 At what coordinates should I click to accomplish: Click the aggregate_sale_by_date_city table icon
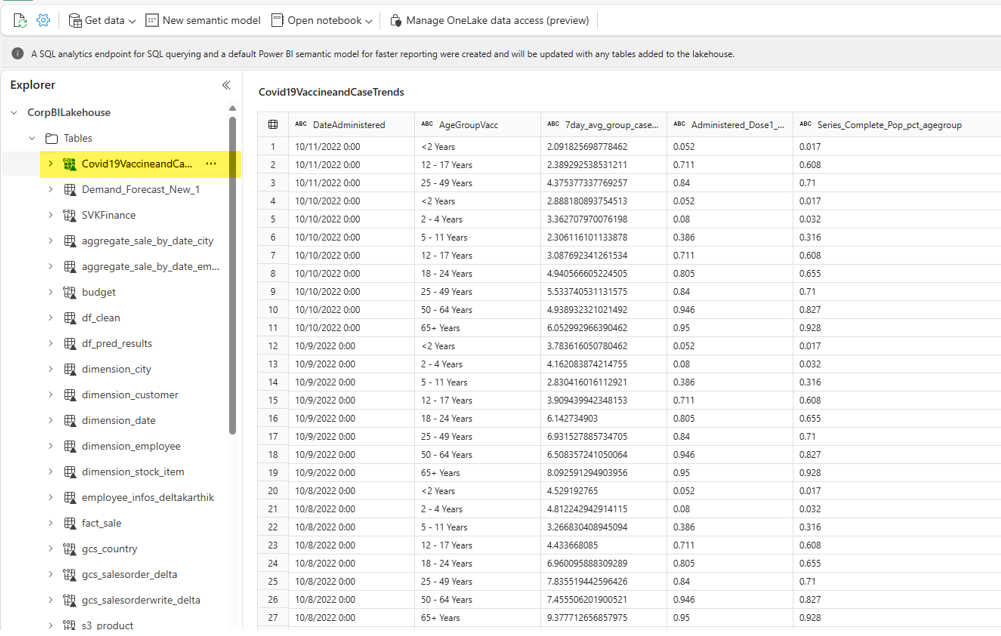point(70,241)
